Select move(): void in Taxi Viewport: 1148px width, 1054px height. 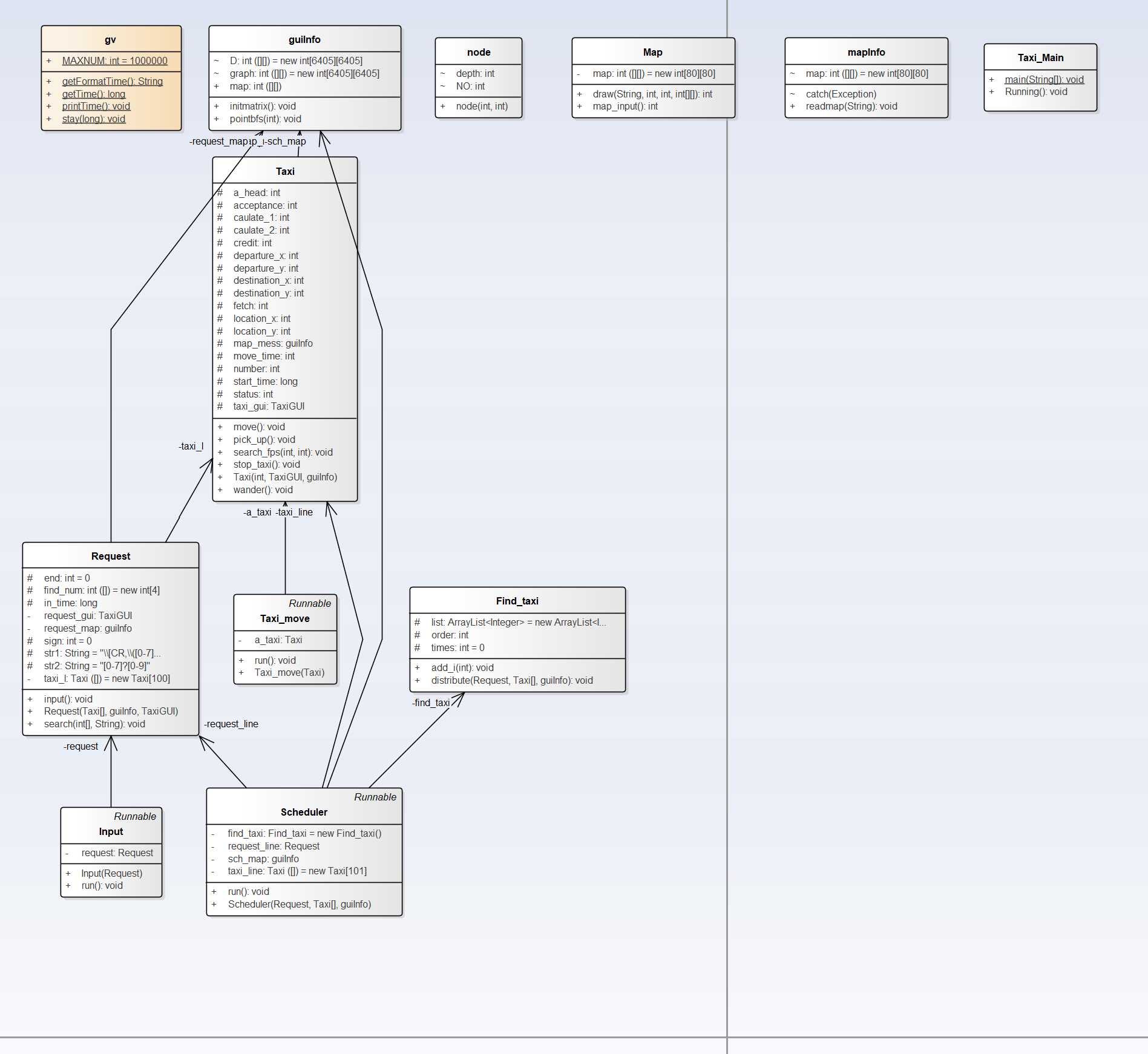[x=259, y=427]
